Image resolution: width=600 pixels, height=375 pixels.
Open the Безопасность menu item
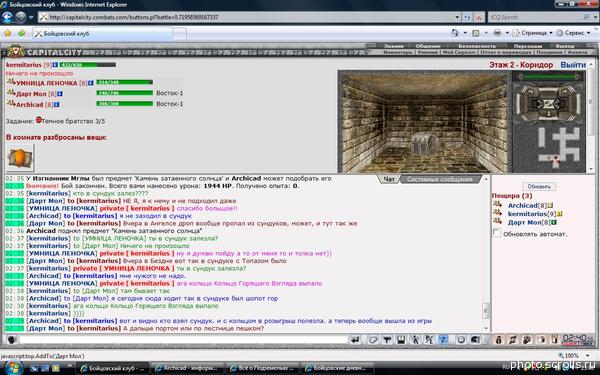coord(476,46)
